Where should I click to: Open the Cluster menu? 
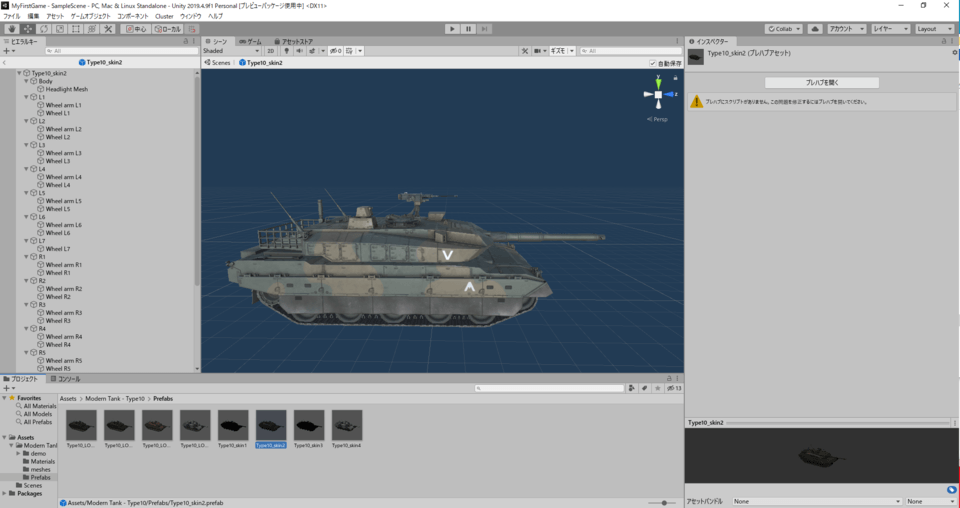click(x=164, y=17)
